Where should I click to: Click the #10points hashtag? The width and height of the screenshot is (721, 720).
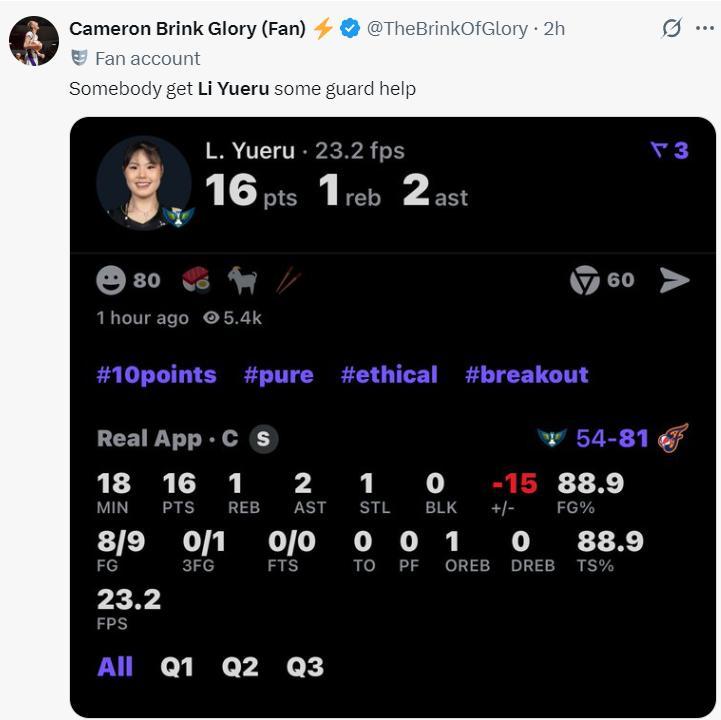[x=156, y=375]
